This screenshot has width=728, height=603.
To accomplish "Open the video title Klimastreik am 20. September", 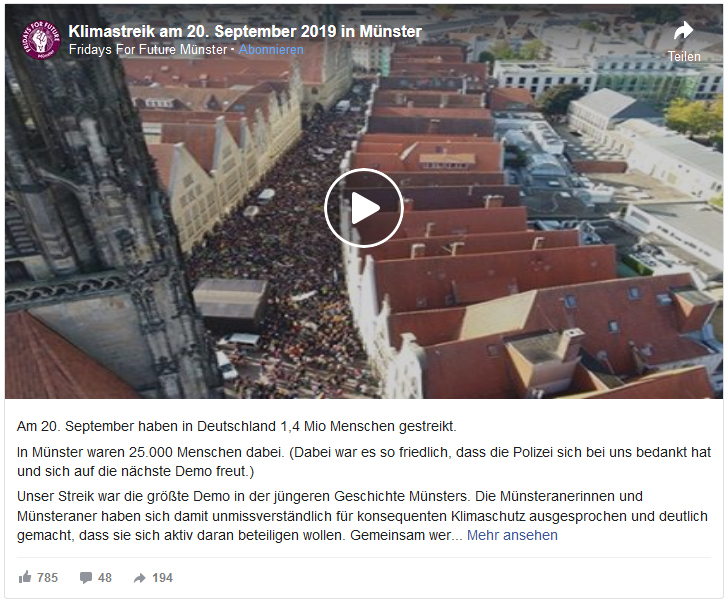I will tap(245, 31).
